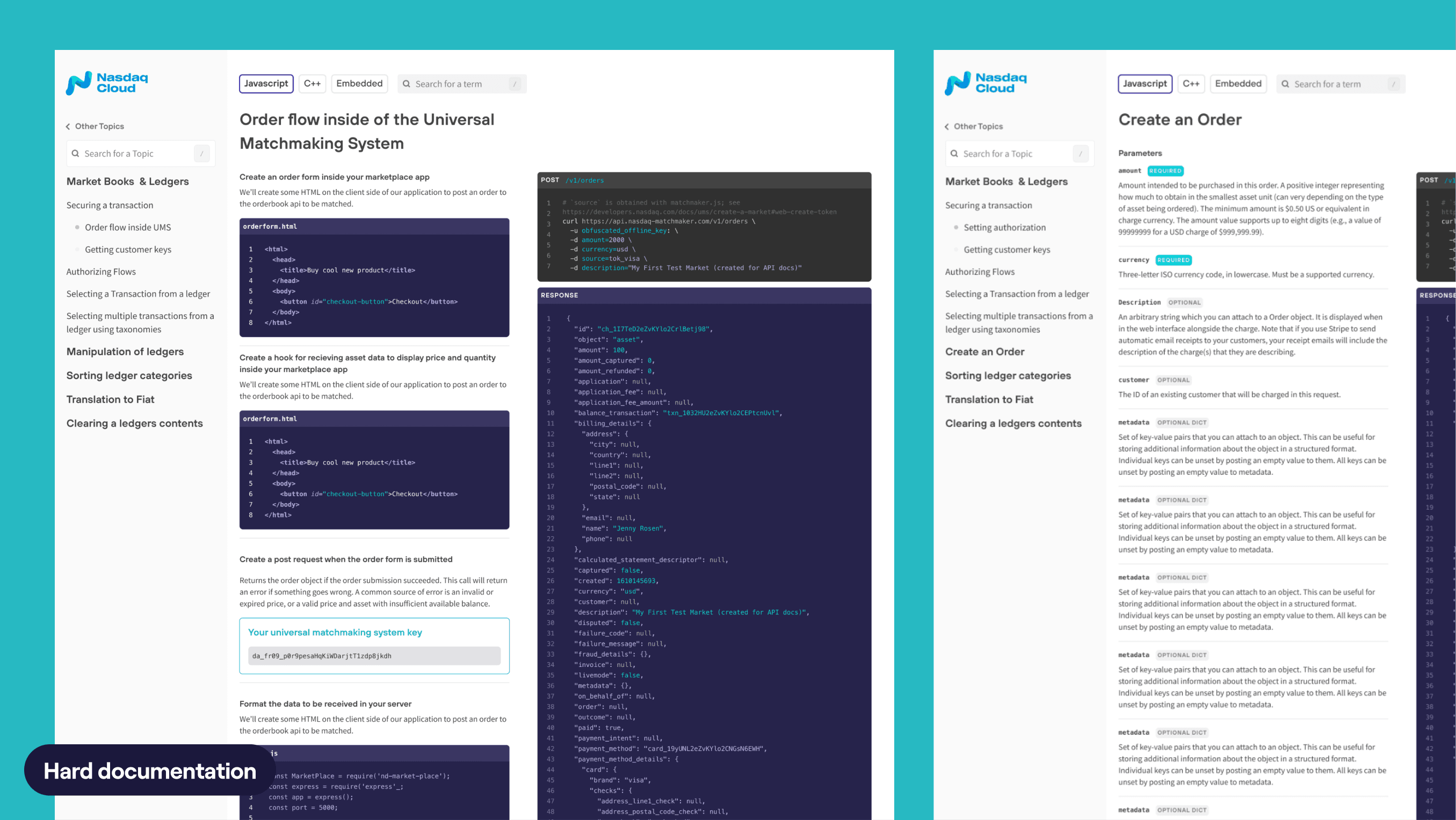This screenshot has width=1456, height=820.
Task: Select the Javascript tab on the left page
Action: tap(266, 84)
